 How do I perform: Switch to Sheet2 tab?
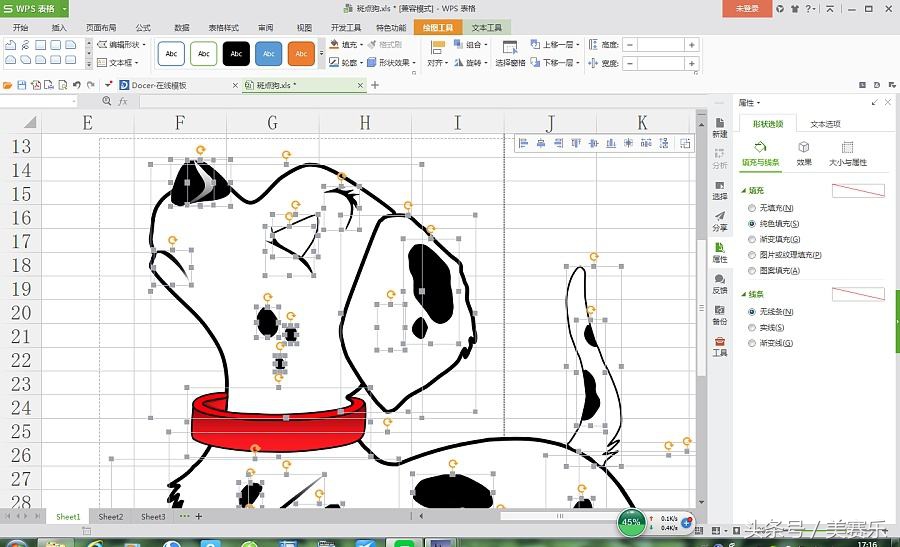coord(111,517)
